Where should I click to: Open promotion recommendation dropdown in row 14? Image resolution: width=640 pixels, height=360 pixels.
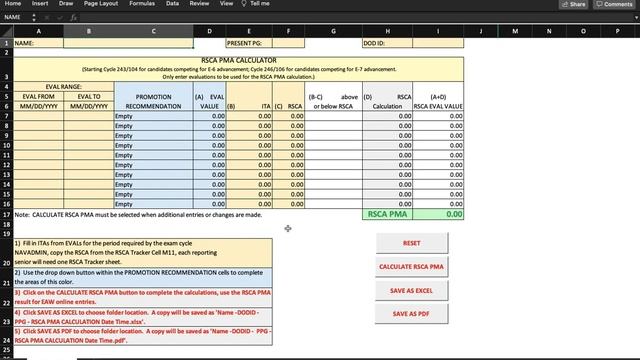pyautogui.click(x=153, y=184)
